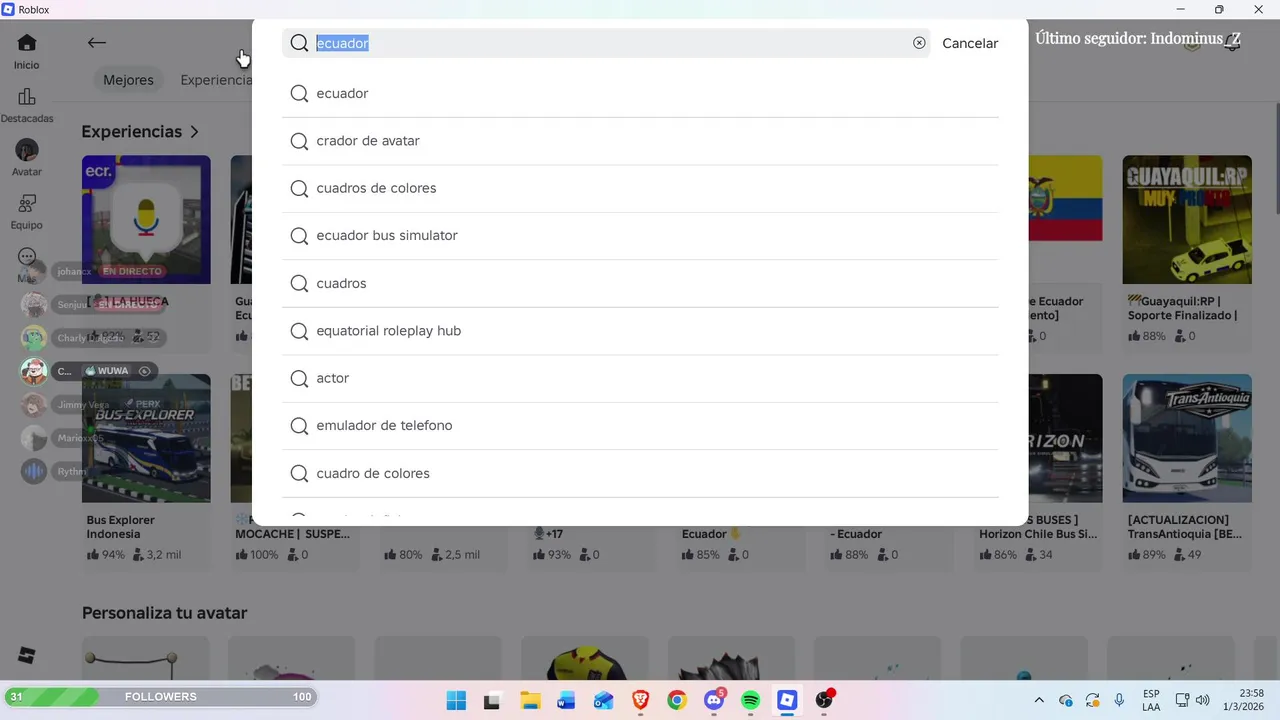Click the 'Bus Explorer Indonesia' title text

pyautogui.click(x=121, y=527)
